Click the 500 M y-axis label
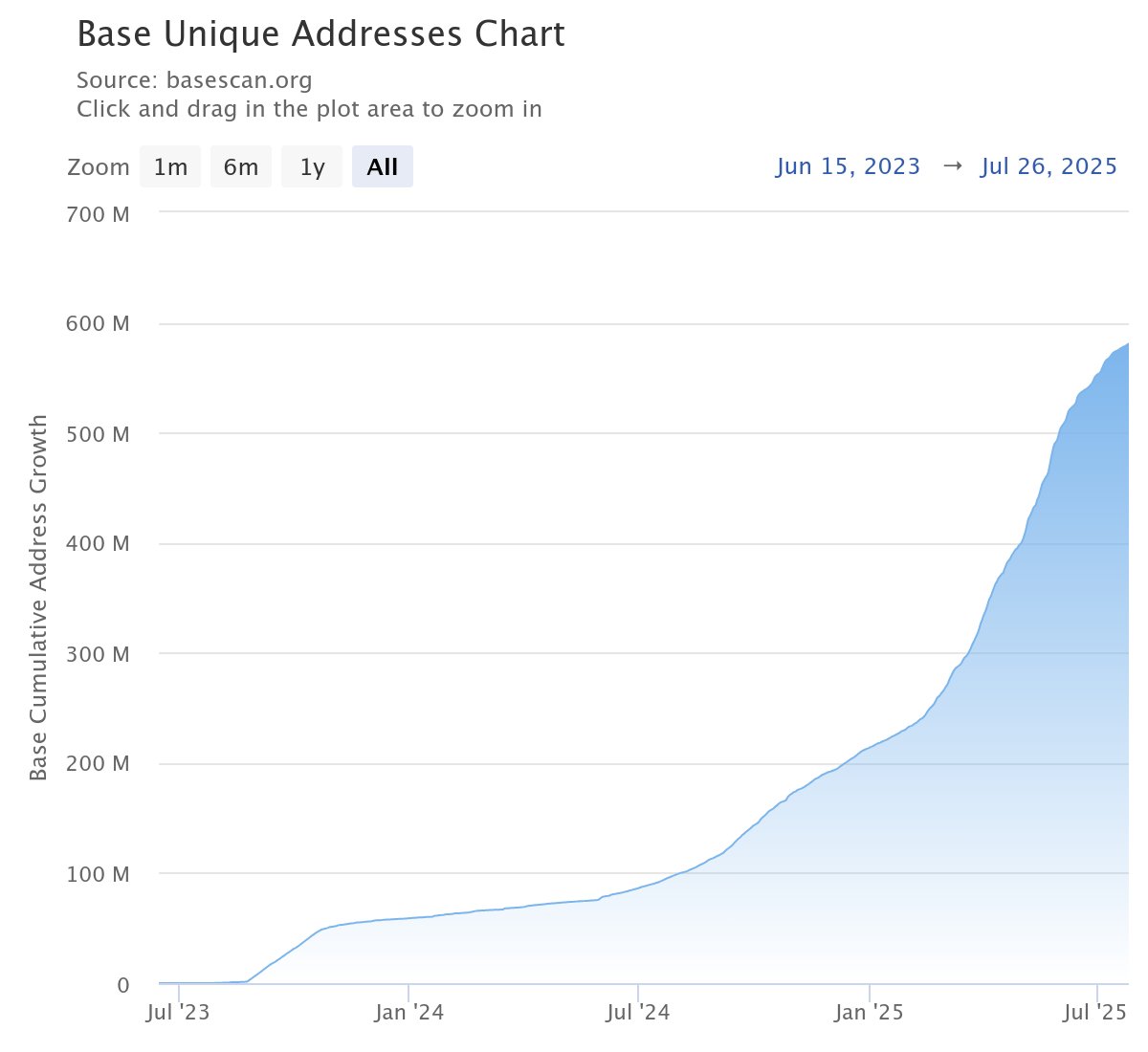The width and height of the screenshot is (1148, 1052). pos(97,434)
